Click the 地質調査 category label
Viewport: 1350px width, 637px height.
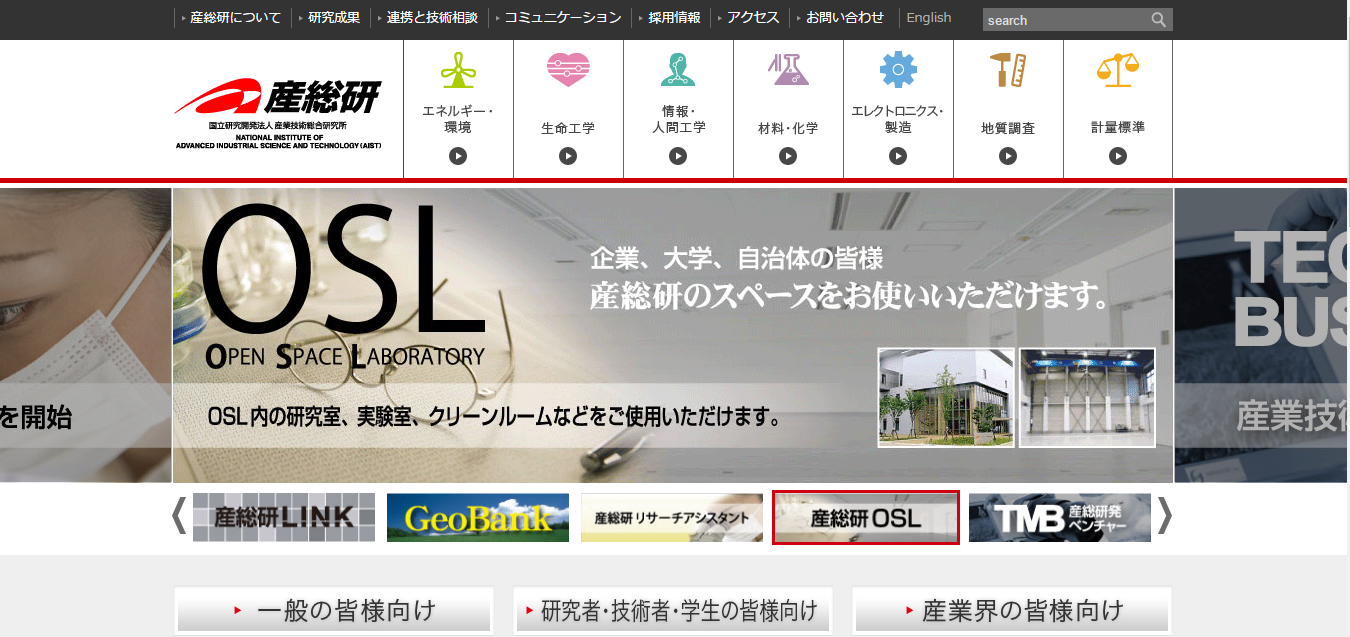click(x=1008, y=128)
